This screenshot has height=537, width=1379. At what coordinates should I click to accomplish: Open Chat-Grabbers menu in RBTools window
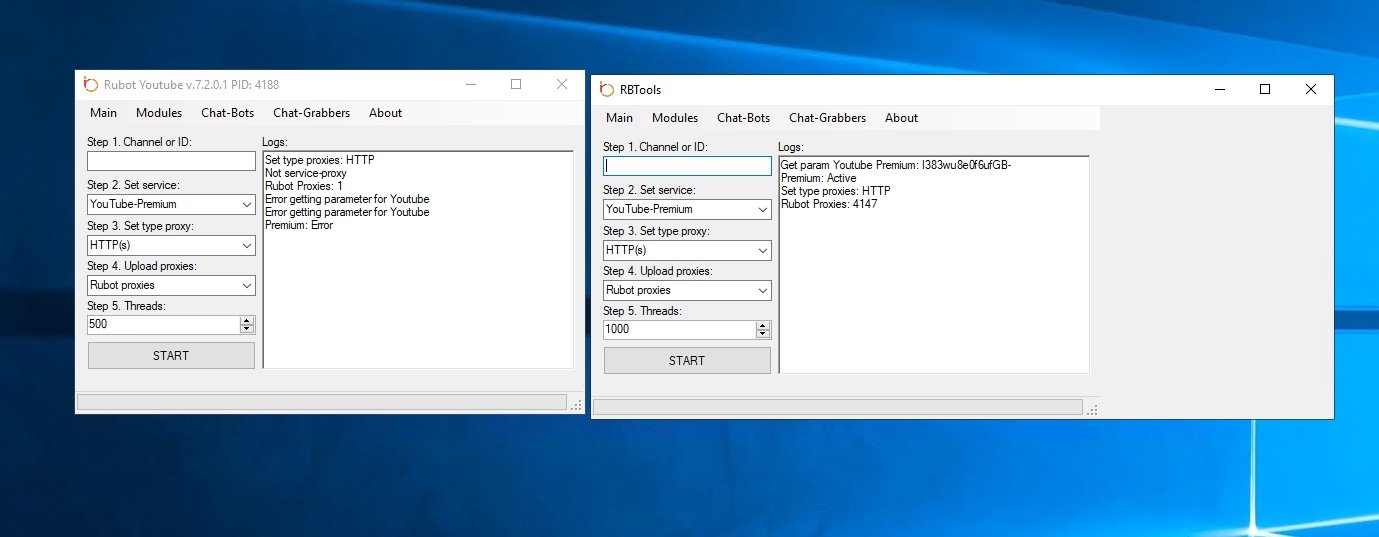point(827,118)
